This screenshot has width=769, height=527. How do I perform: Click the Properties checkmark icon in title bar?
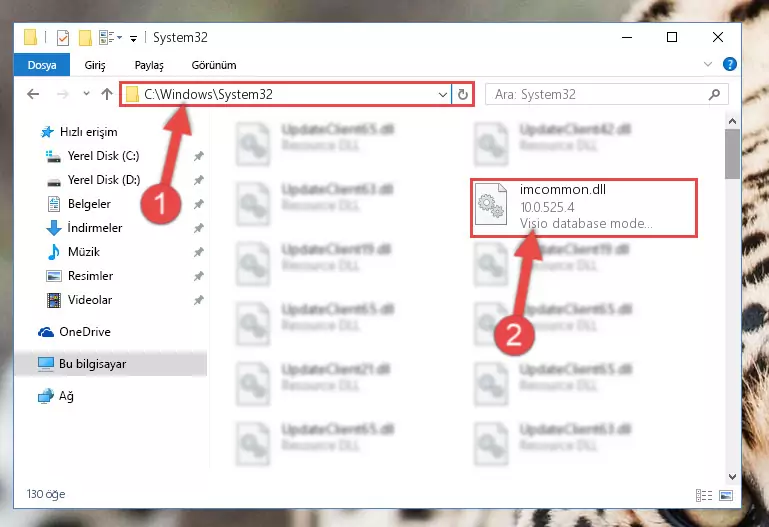pos(63,38)
